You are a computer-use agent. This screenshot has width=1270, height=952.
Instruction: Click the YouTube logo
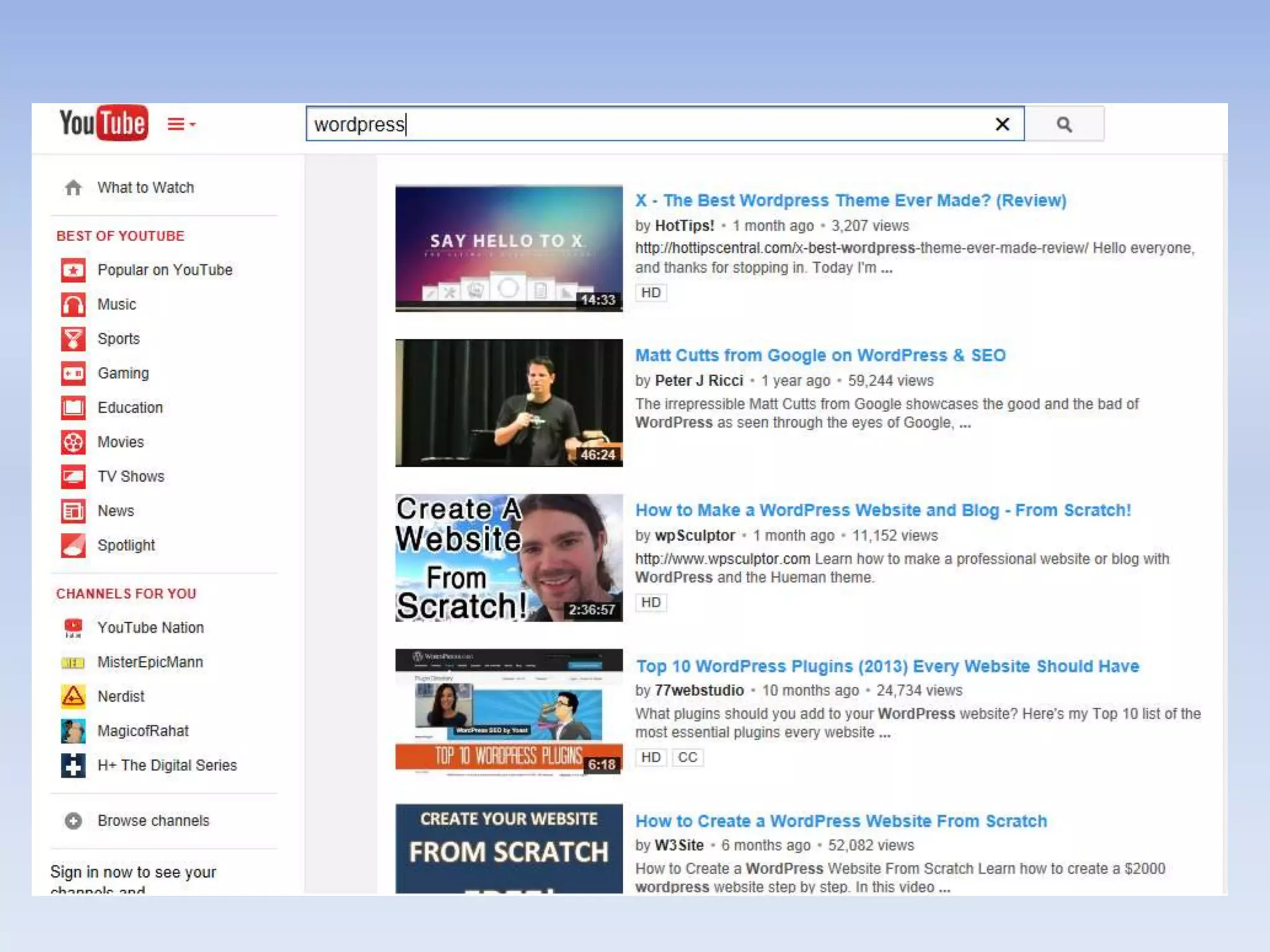point(104,123)
